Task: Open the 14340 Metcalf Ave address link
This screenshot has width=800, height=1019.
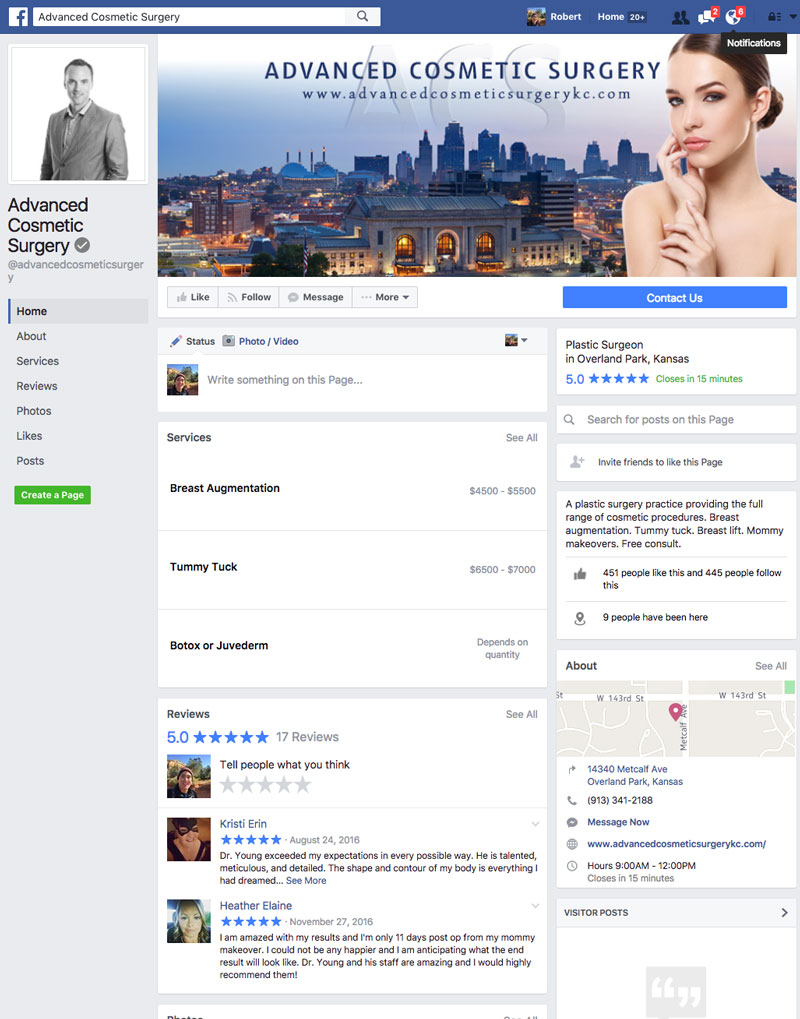Action: coord(635,775)
